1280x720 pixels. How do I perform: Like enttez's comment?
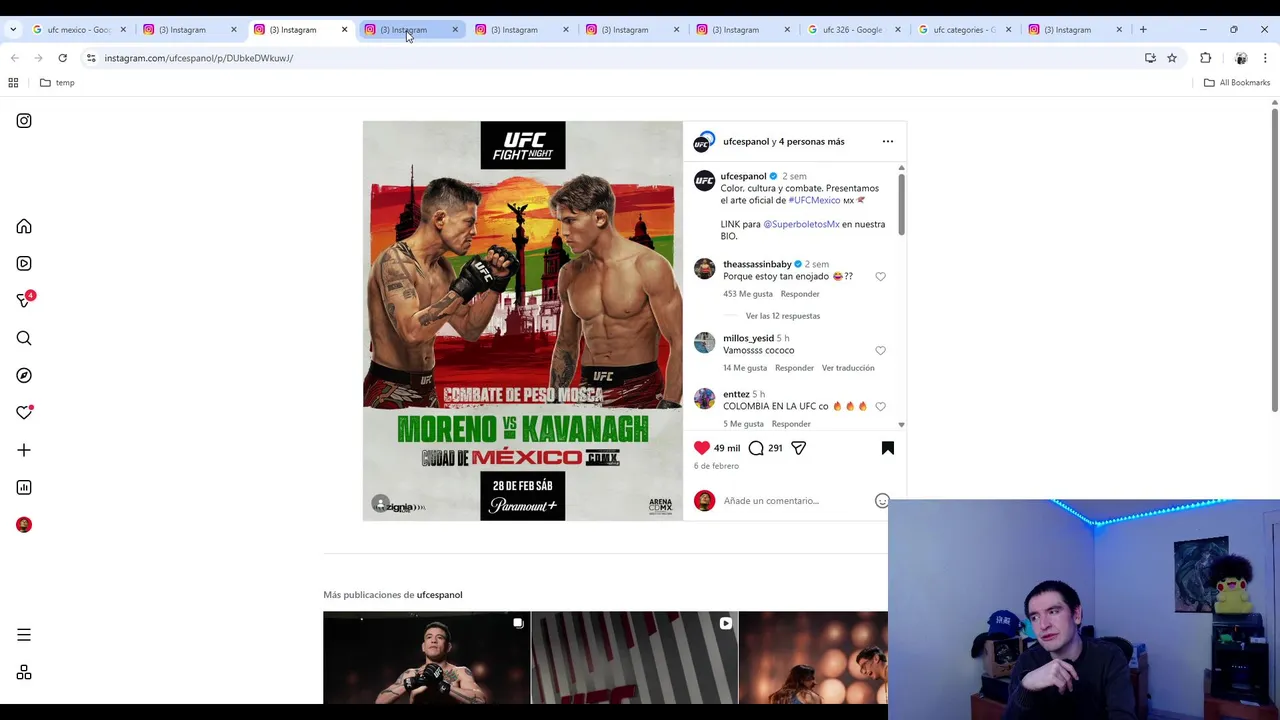click(880, 407)
